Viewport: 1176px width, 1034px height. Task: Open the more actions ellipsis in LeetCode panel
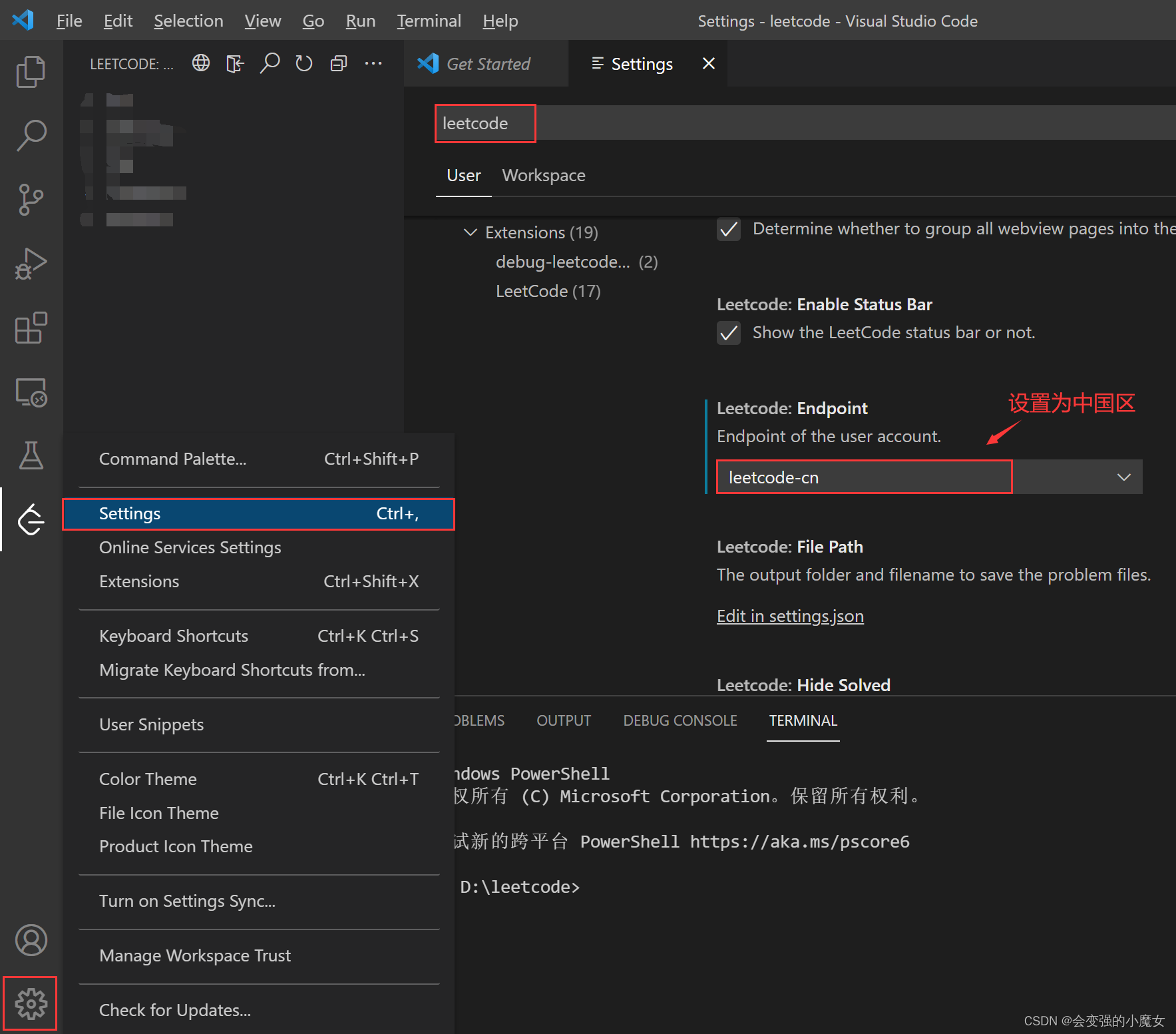coord(373,63)
